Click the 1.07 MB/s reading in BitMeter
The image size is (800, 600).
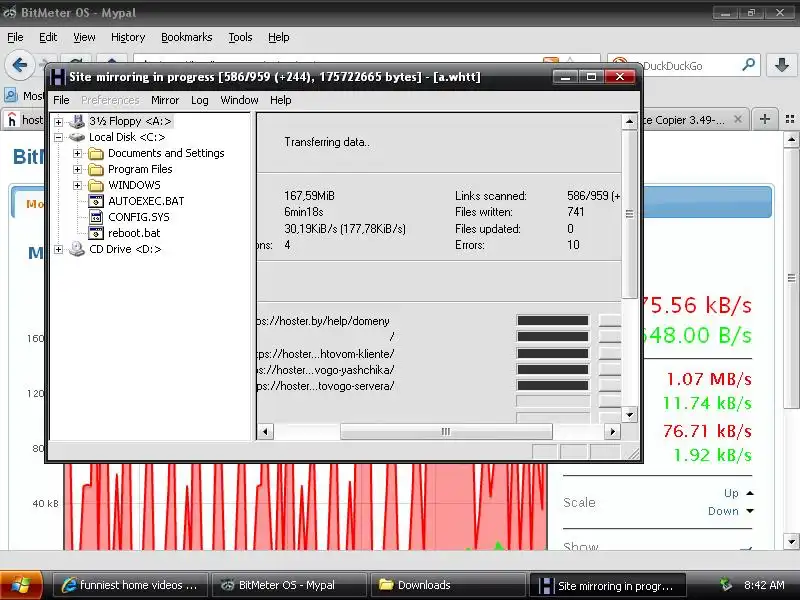[709, 379]
